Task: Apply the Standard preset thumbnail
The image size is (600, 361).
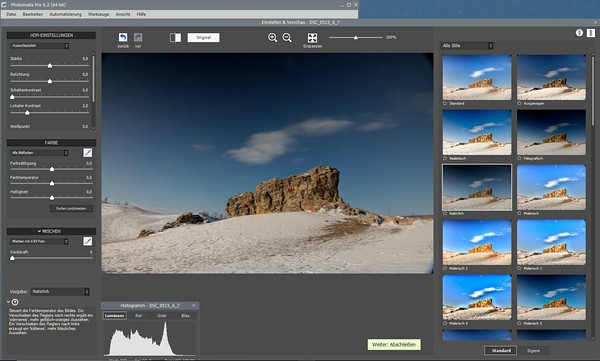Action: point(477,77)
